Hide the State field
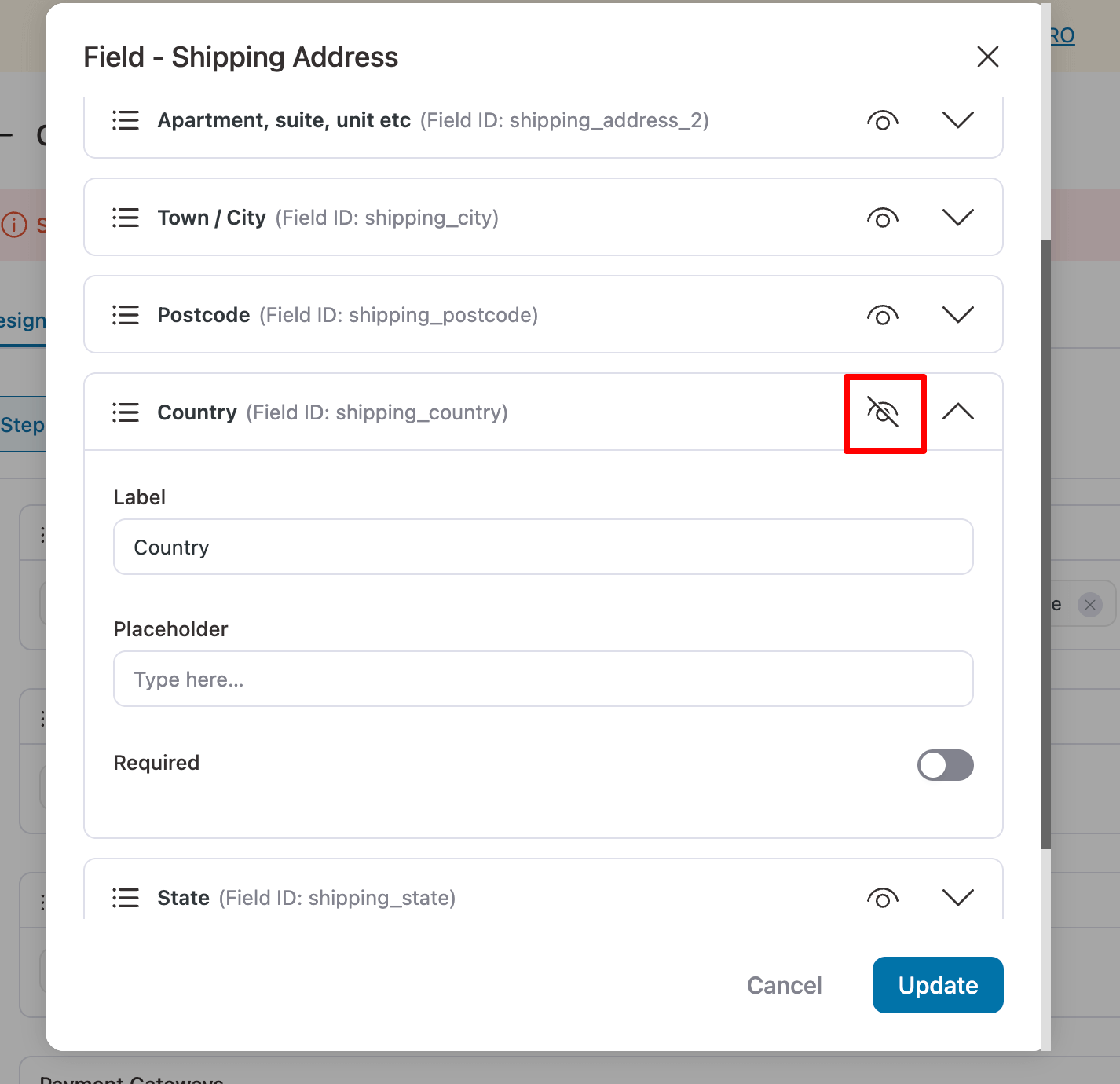Screen dimensions: 1120x1084 (x=883, y=898)
